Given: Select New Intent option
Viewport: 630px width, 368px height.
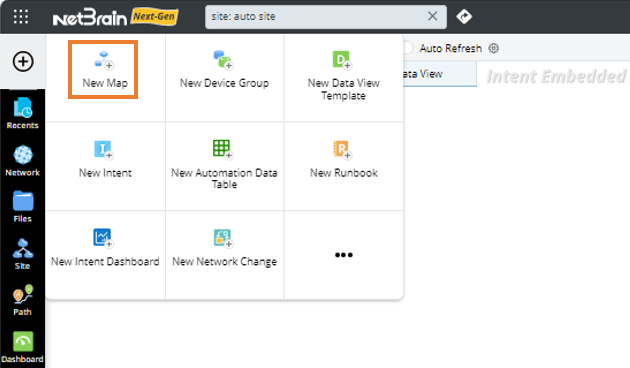Looking at the screenshot, I should [105, 159].
